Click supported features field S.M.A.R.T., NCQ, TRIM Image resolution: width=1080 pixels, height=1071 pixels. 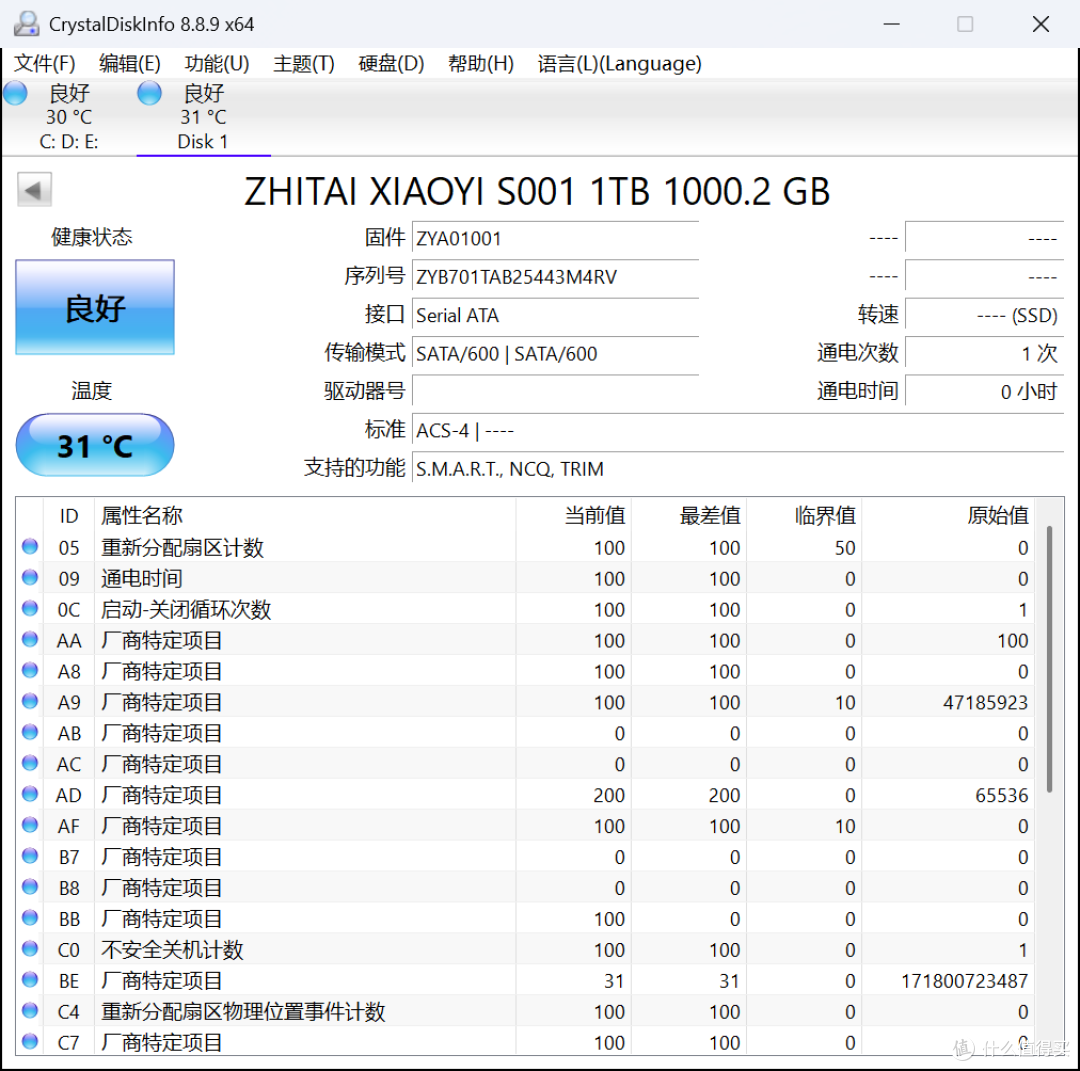tap(738, 469)
